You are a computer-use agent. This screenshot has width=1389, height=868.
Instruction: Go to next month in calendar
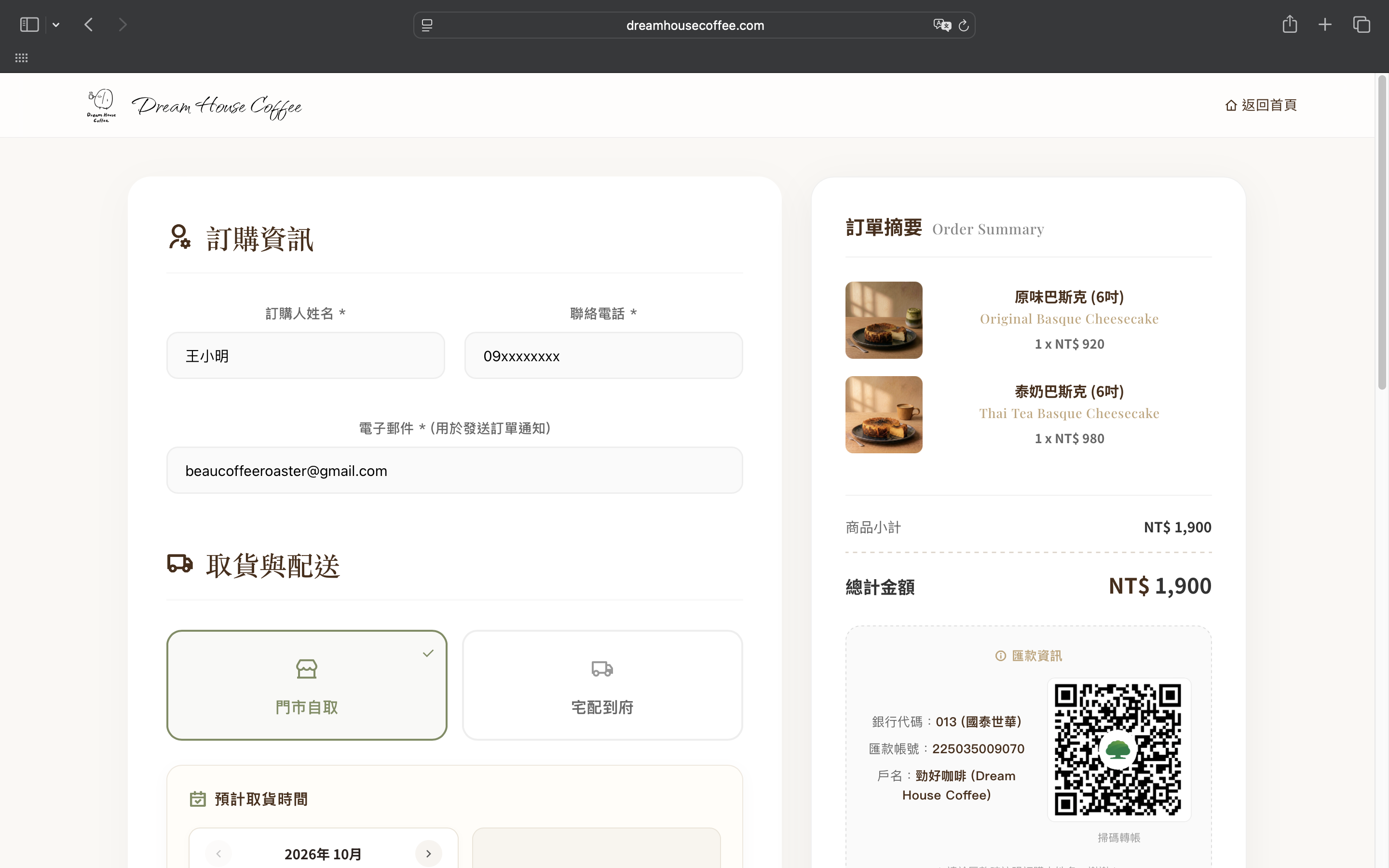coord(428,854)
